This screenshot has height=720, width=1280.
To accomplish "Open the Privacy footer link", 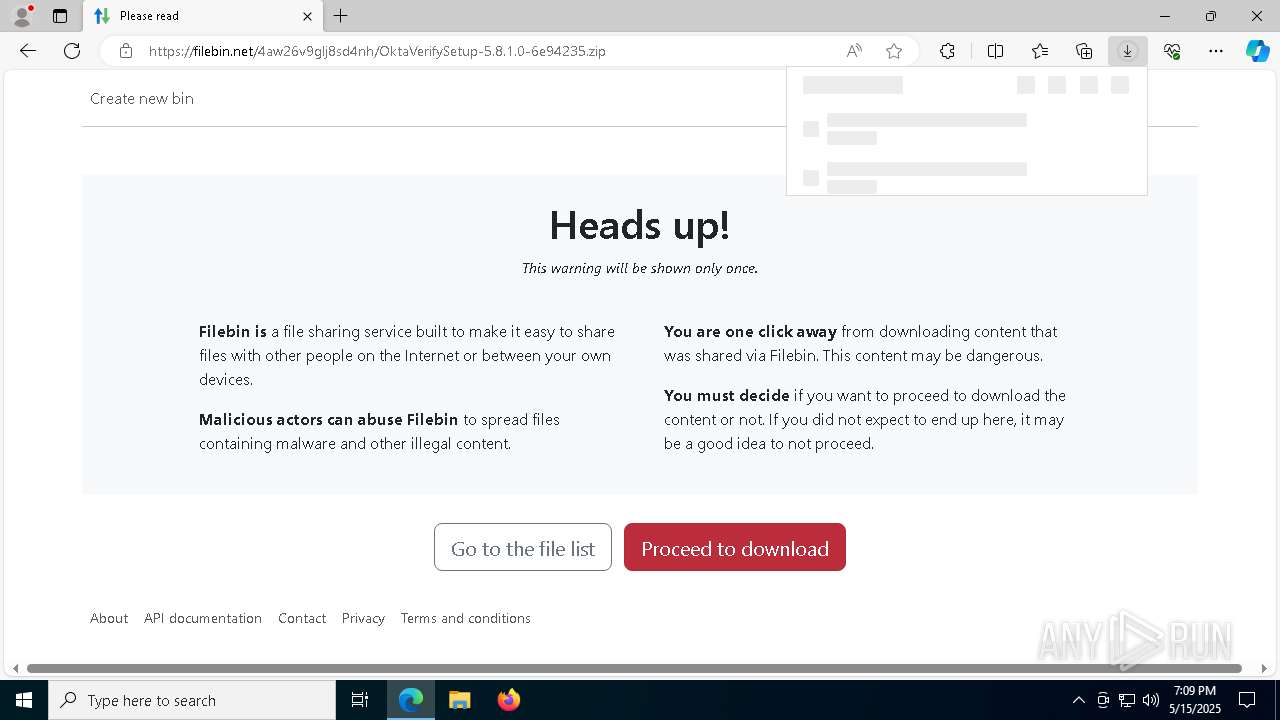I will 363,618.
